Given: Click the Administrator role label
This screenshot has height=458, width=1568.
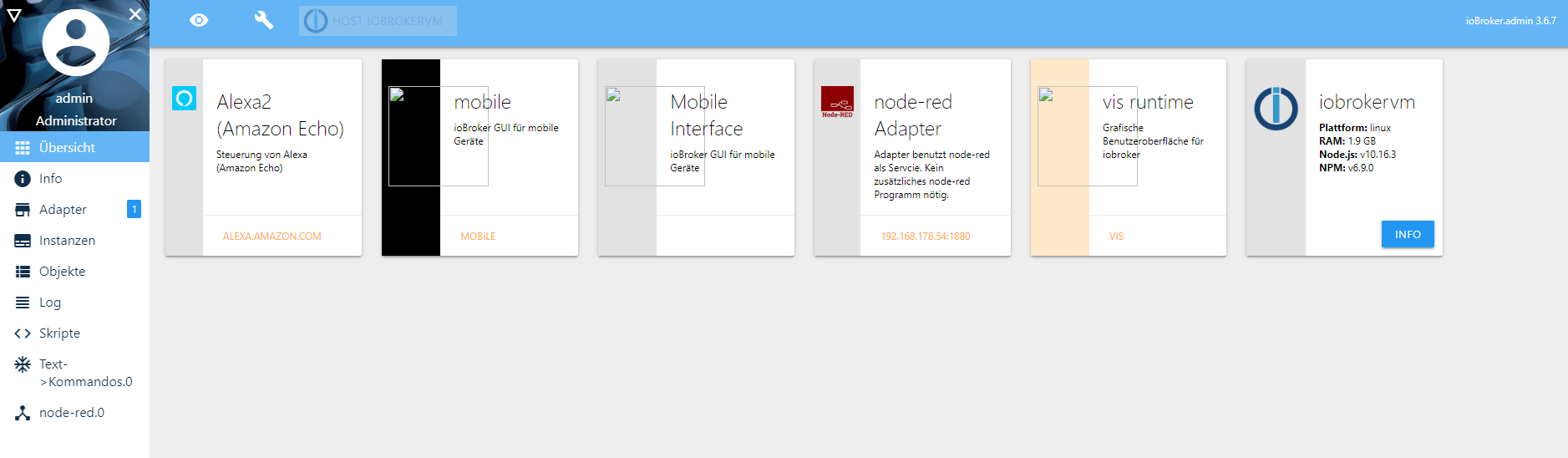Looking at the screenshot, I should tap(76, 120).
